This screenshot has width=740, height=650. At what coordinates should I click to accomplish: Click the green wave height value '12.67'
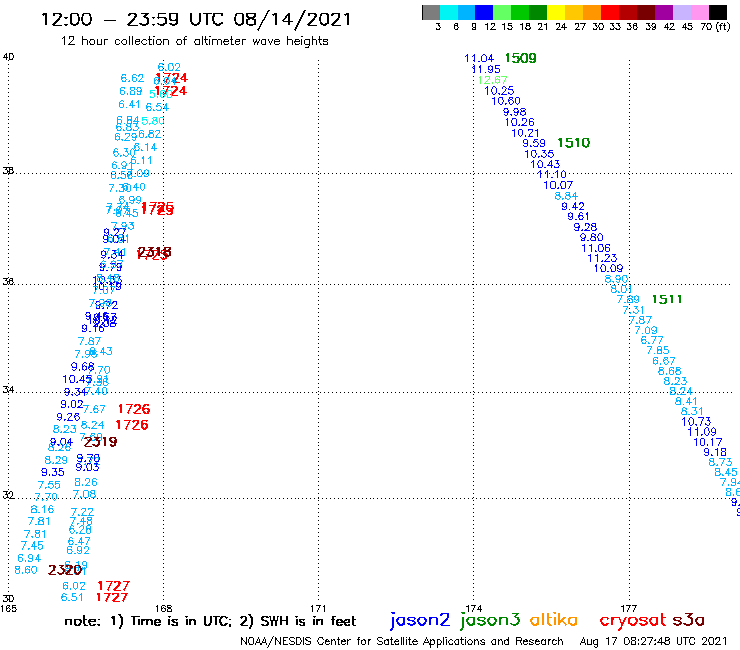492,80
